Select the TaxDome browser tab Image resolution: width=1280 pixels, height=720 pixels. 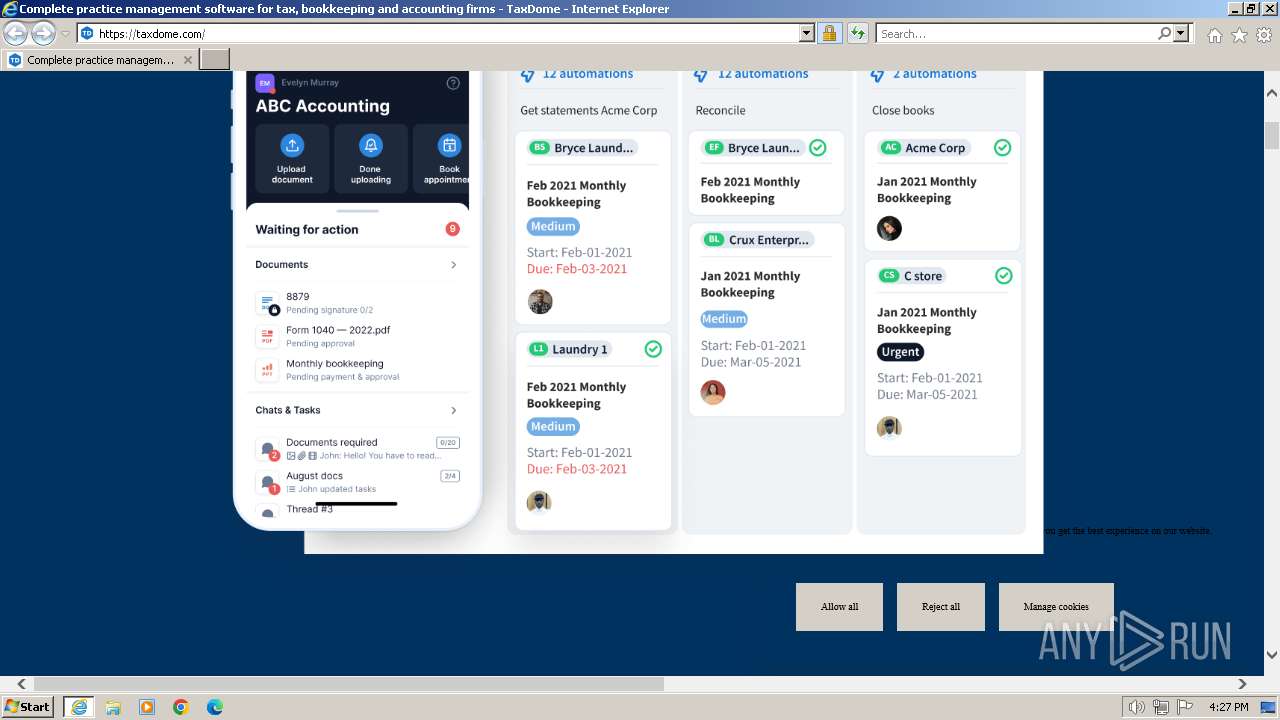point(99,60)
